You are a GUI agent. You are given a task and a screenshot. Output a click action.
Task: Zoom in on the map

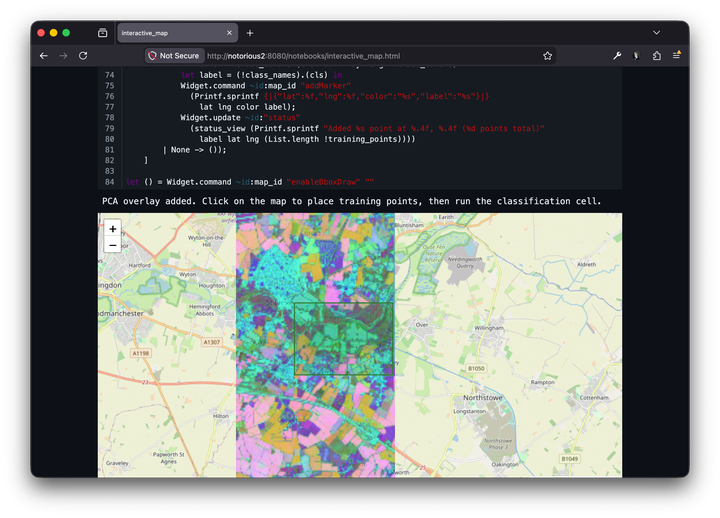point(112,229)
